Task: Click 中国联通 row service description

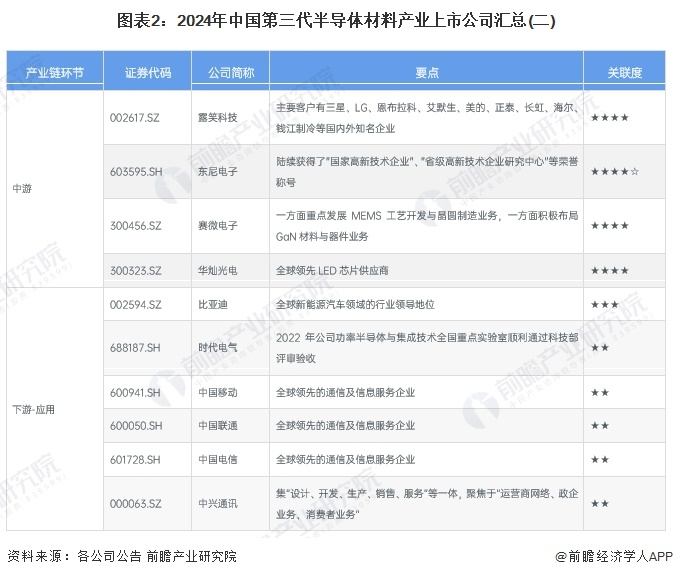Action: (345, 426)
